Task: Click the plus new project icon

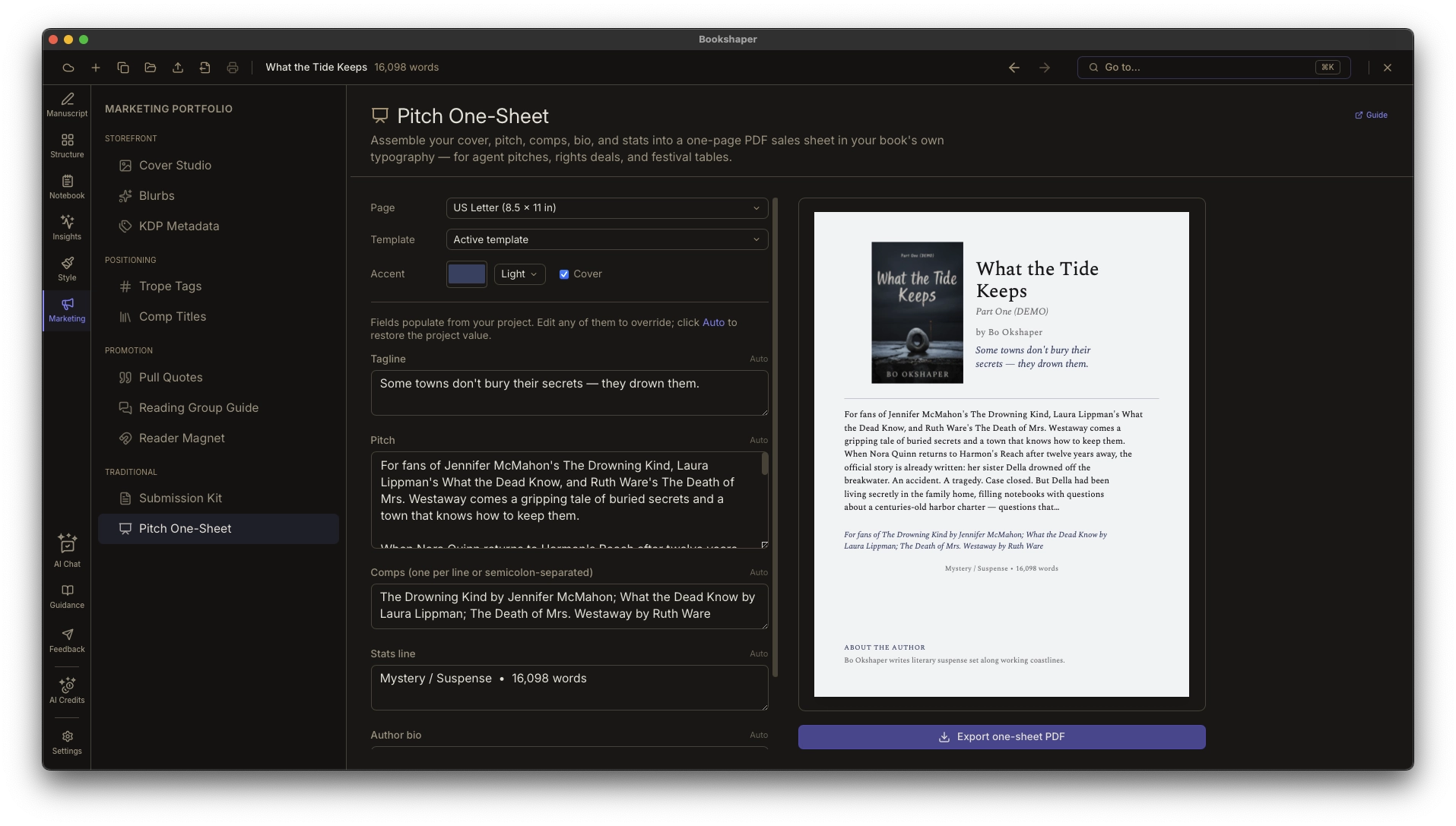Action: click(96, 68)
